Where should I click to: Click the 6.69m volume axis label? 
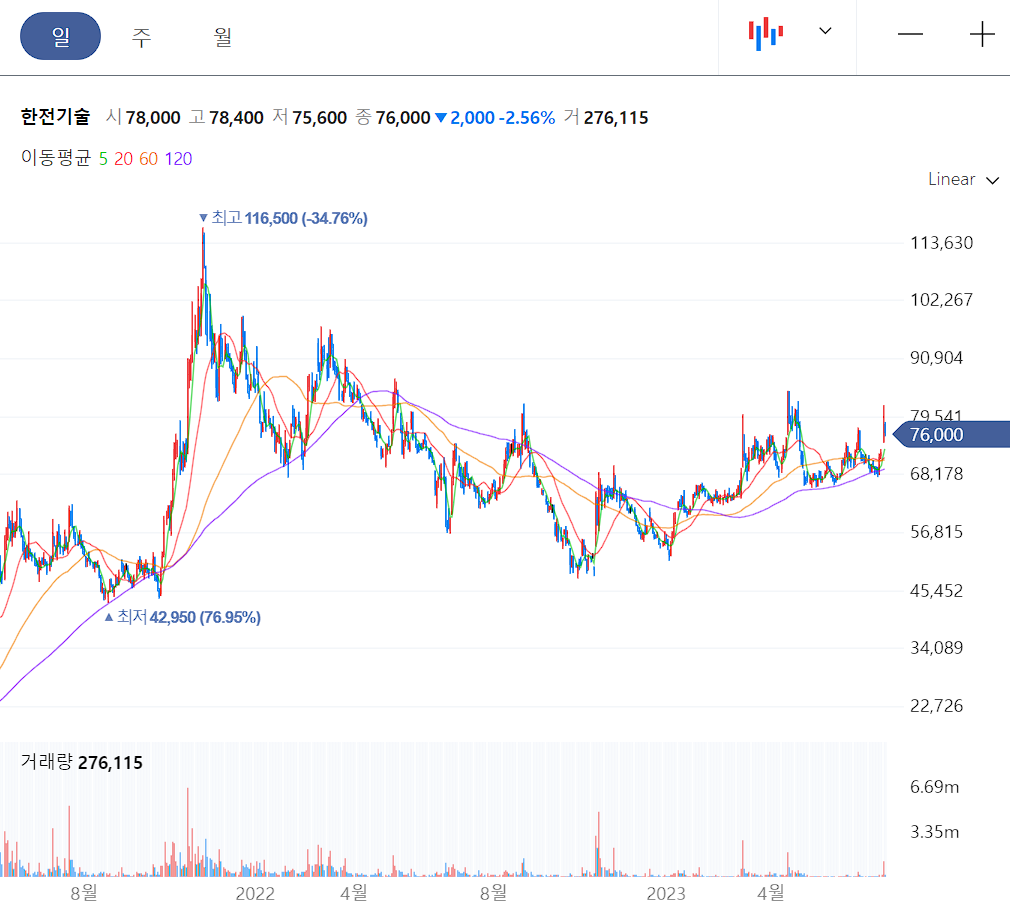point(935,787)
